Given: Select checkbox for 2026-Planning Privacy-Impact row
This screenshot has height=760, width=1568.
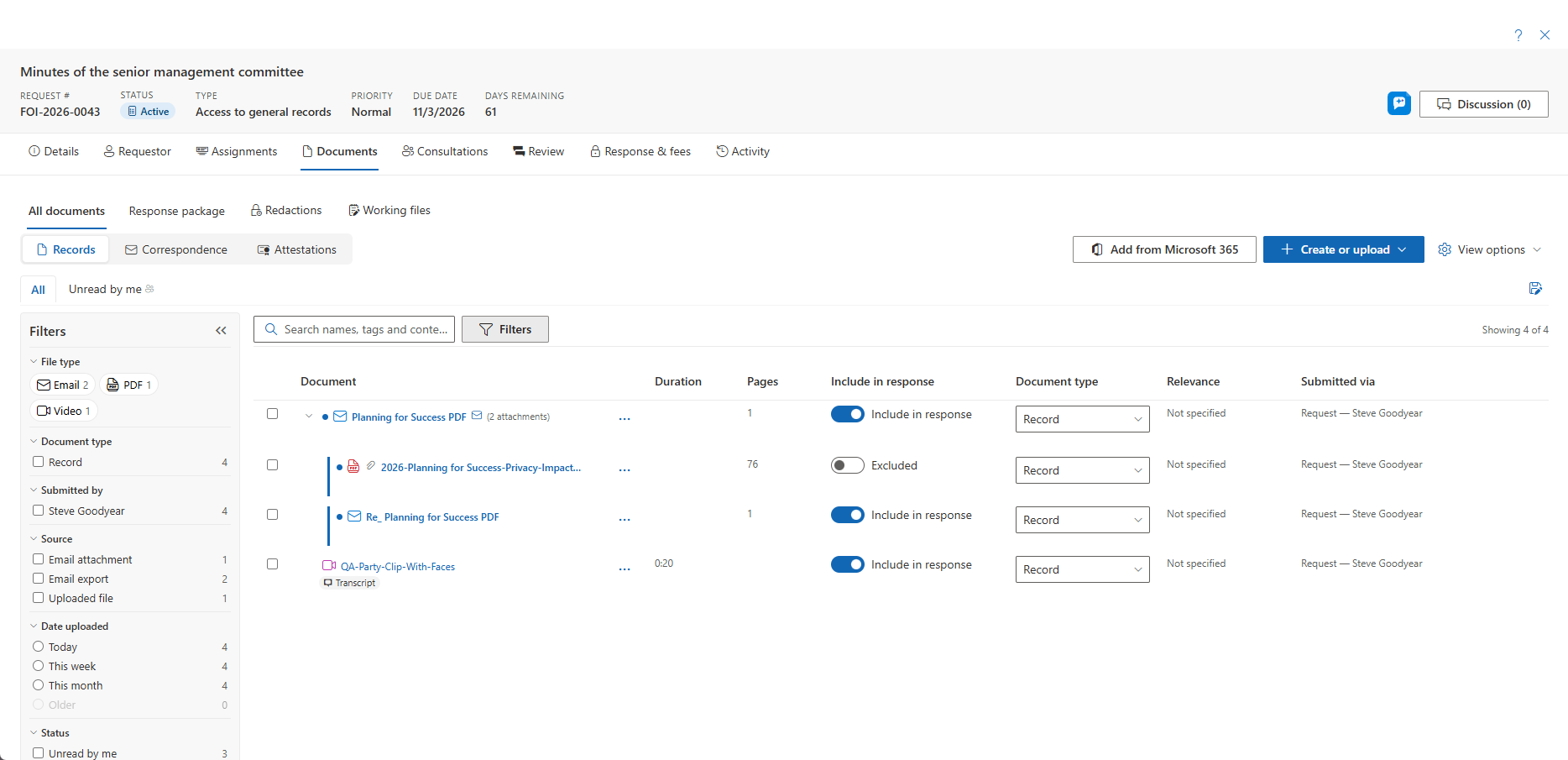Looking at the screenshot, I should click(x=272, y=464).
